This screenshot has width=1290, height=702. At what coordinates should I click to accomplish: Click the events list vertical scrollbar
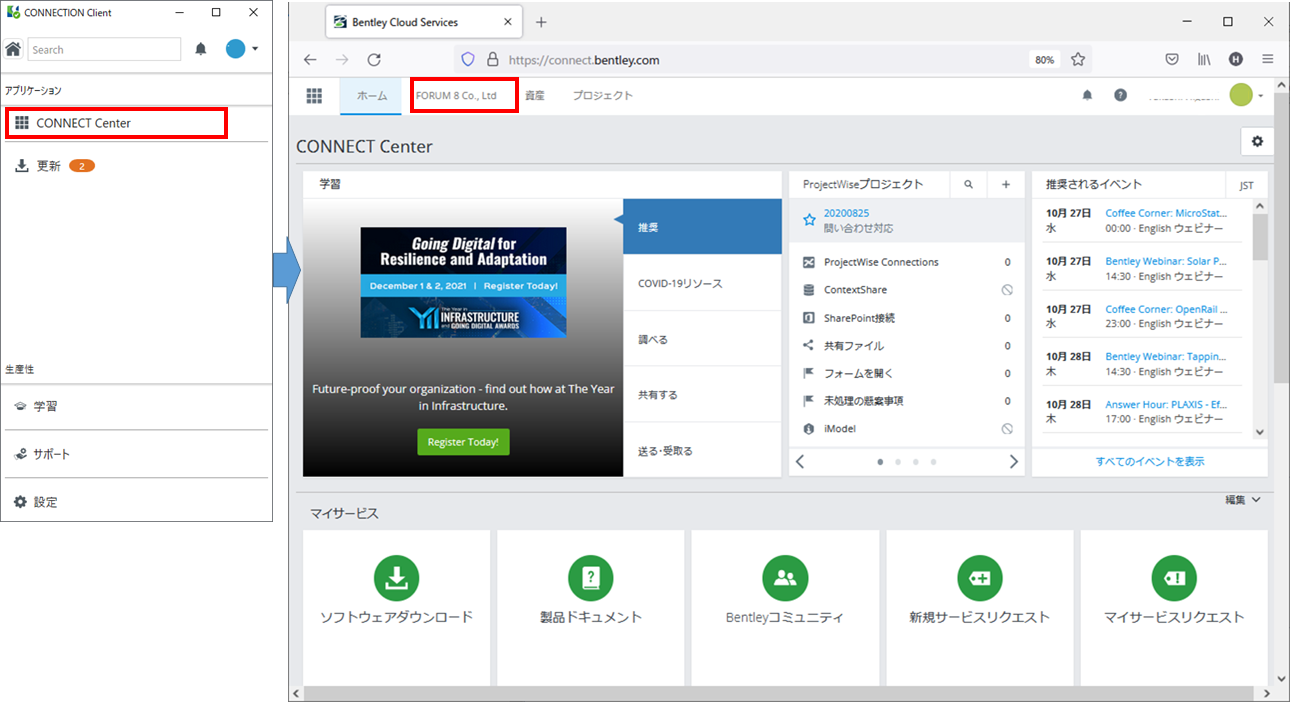pos(1260,318)
